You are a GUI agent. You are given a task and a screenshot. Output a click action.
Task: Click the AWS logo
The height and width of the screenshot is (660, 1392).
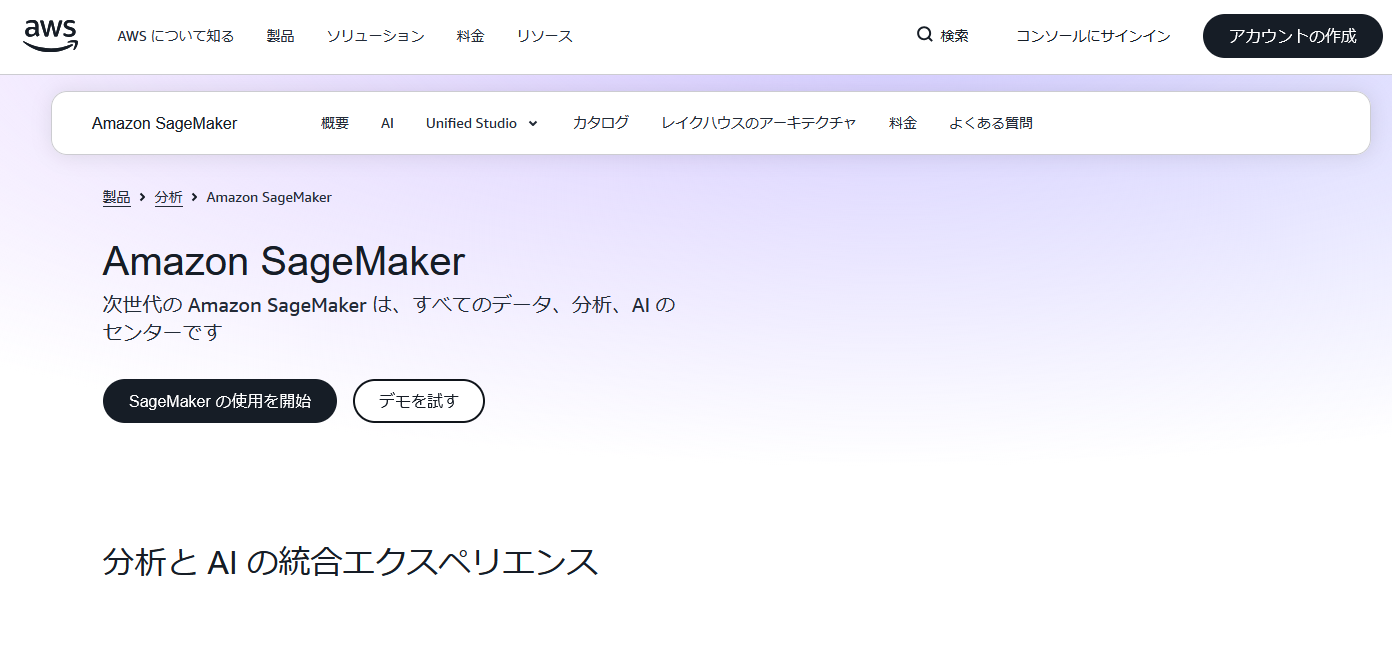tap(50, 33)
